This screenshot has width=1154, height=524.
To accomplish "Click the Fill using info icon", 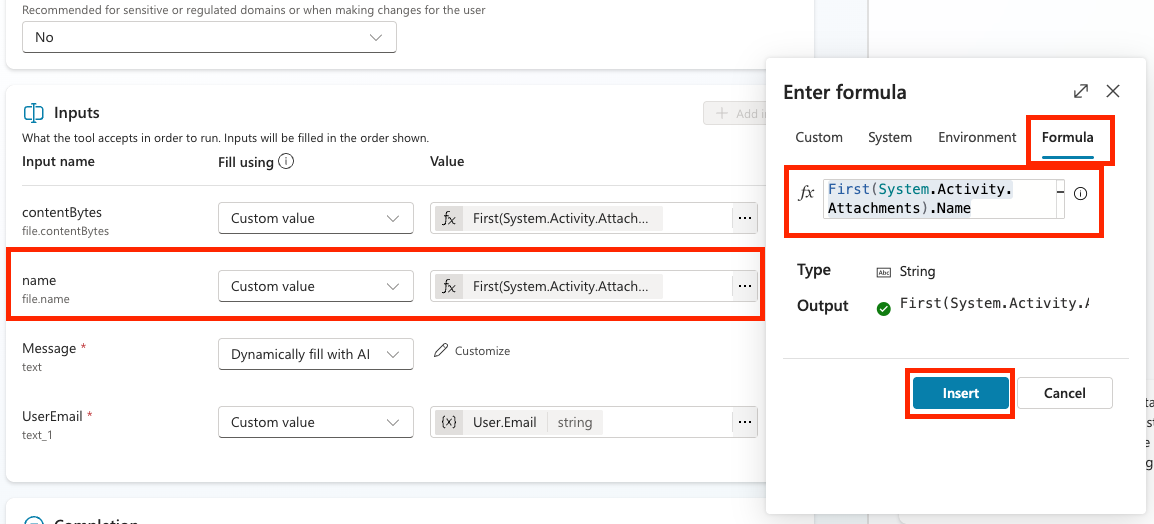I will point(286,161).
